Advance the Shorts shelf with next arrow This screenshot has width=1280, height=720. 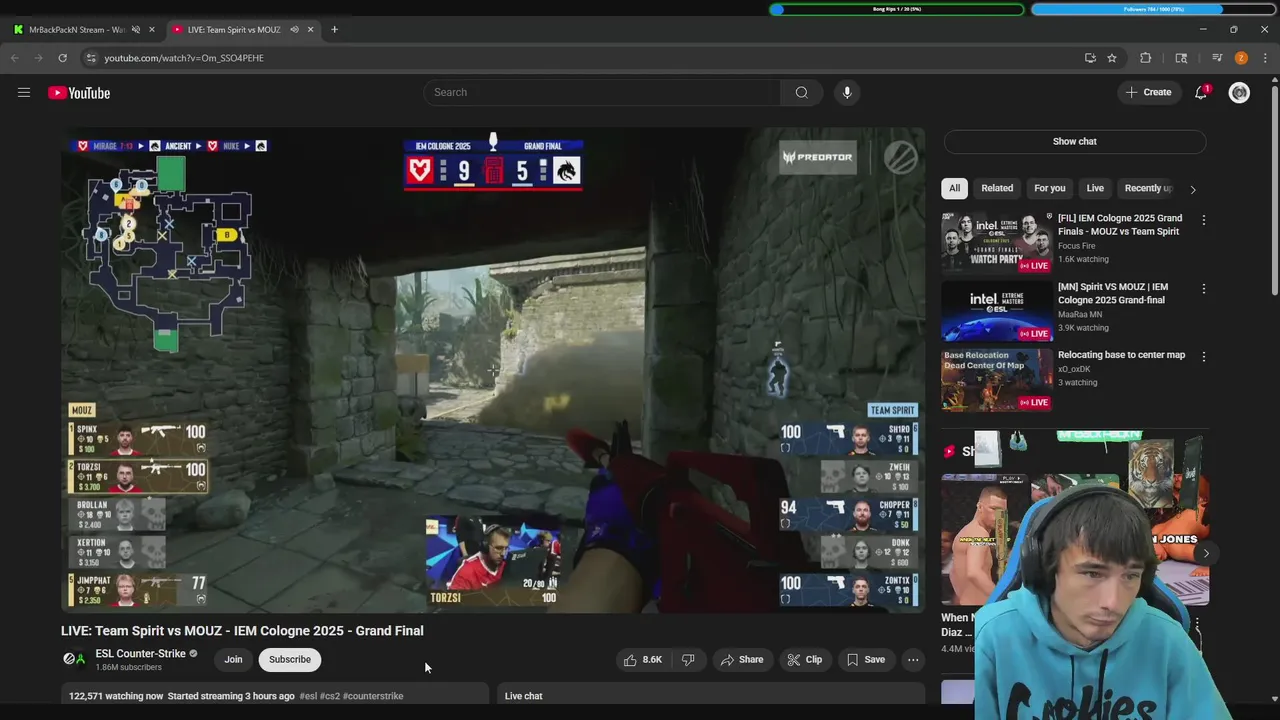tap(1206, 553)
